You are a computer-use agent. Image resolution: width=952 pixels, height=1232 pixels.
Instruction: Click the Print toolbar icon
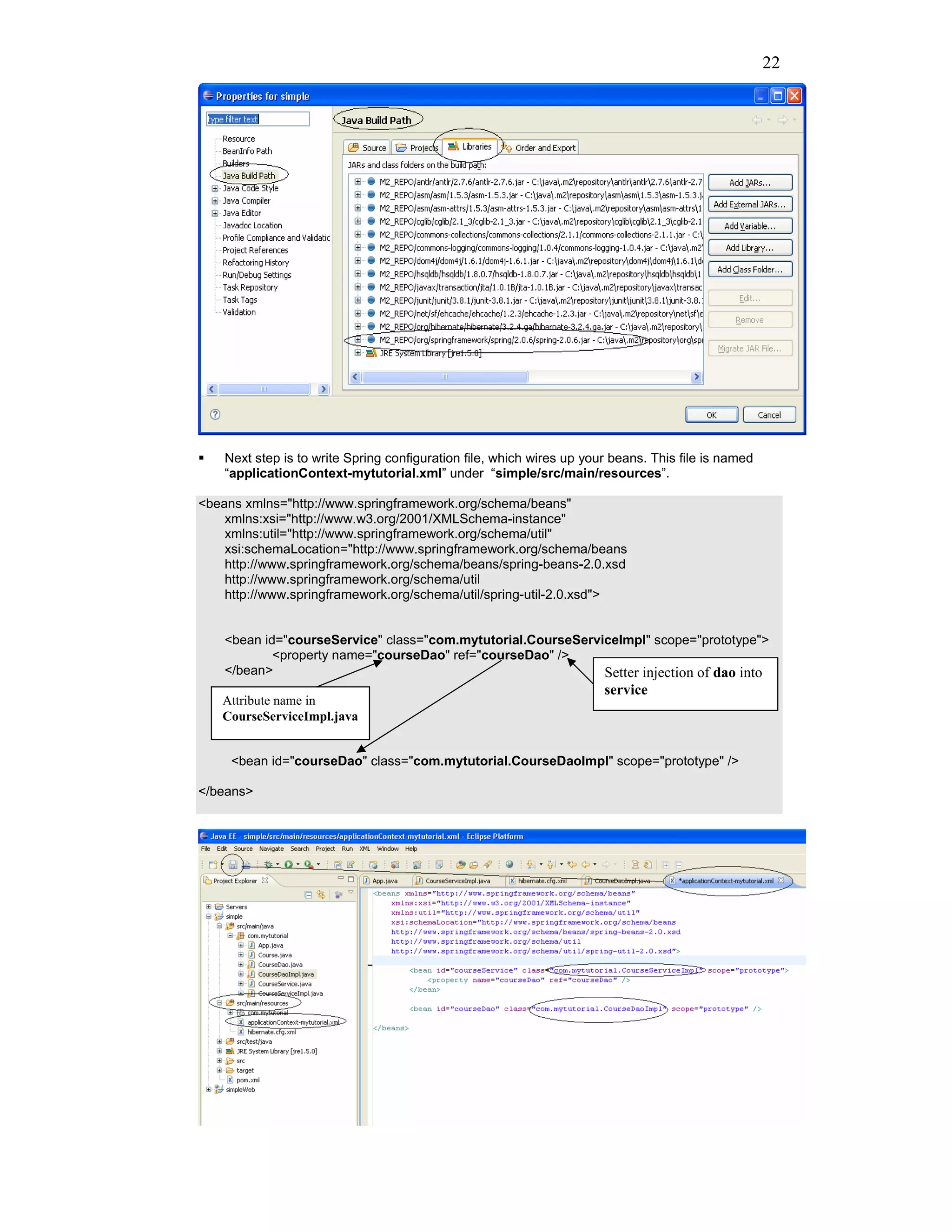246,865
